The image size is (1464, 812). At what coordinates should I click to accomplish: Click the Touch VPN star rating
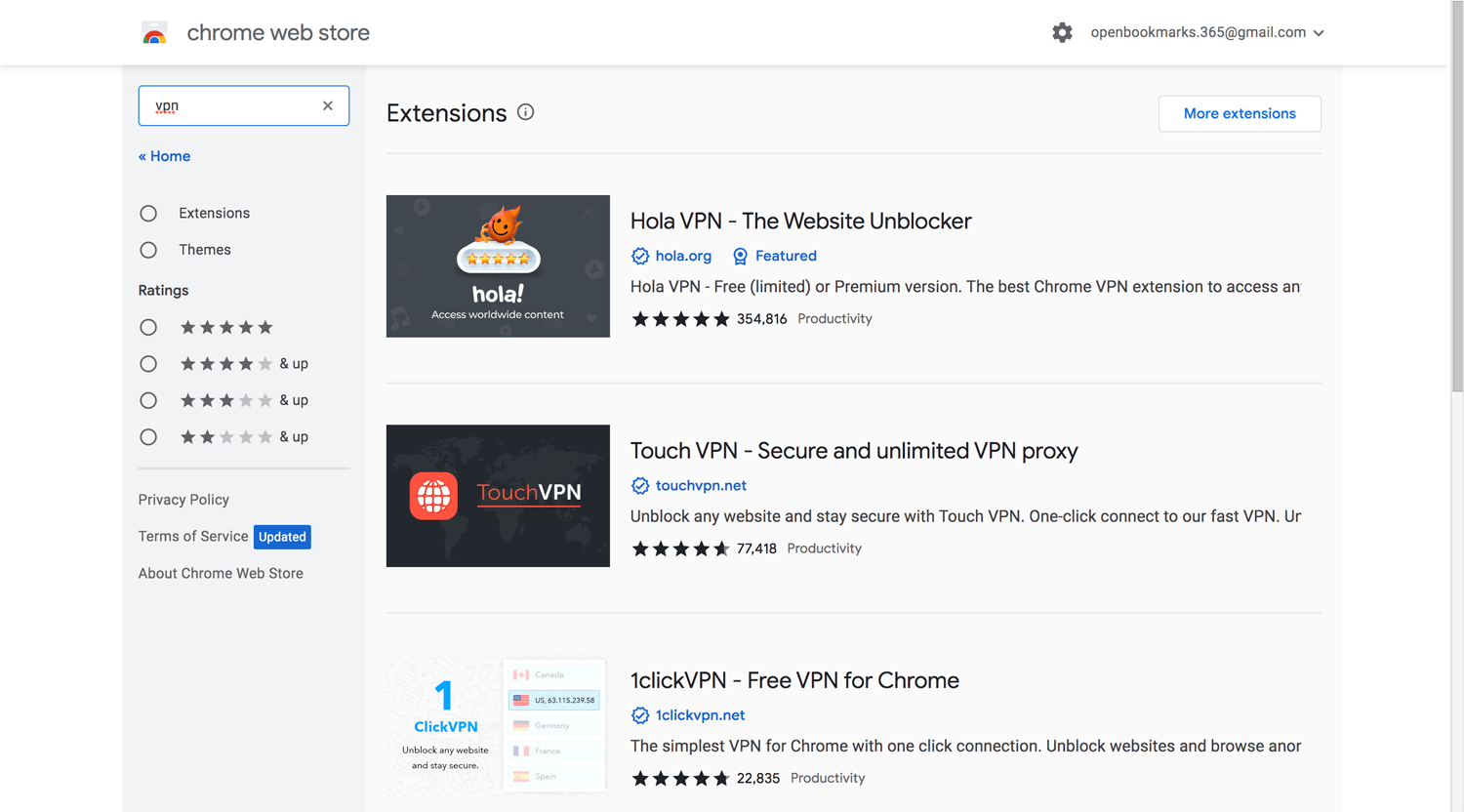click(680, 548)
